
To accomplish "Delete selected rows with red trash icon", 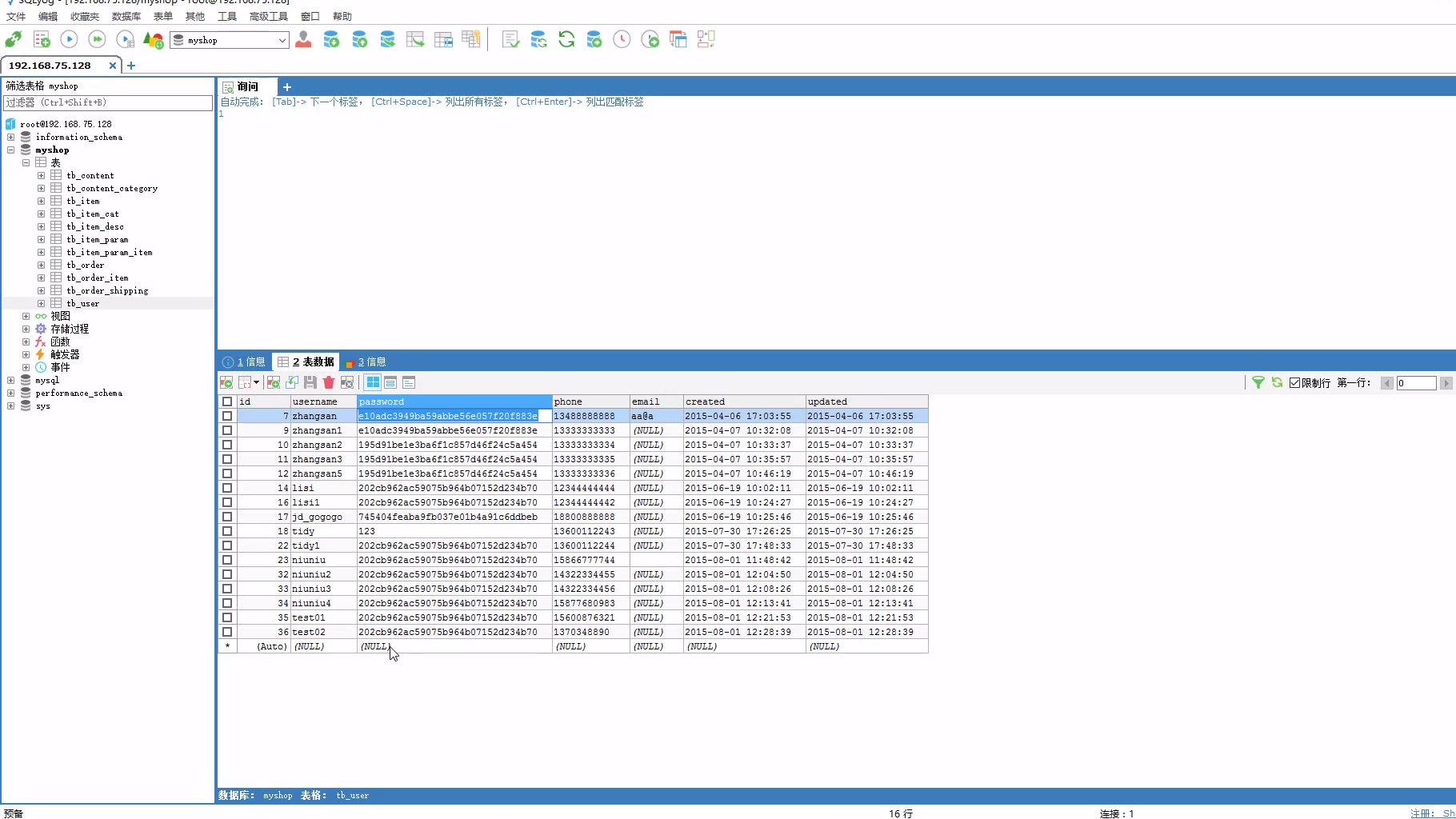I will tap(329, 383).
